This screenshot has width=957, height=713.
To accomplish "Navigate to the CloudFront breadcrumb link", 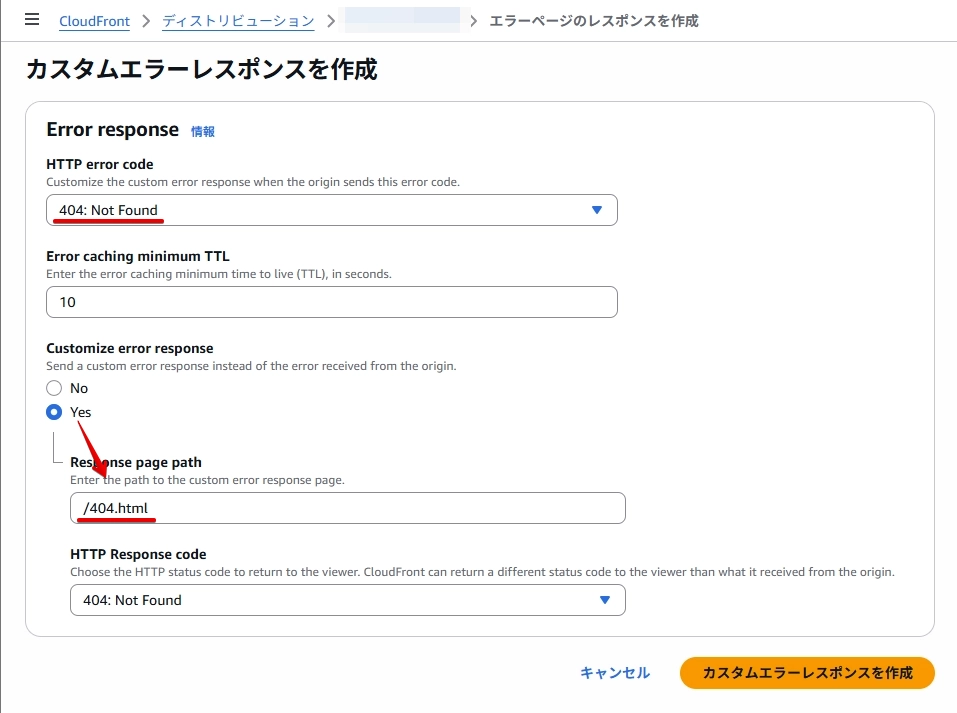I will click(94, 21).
